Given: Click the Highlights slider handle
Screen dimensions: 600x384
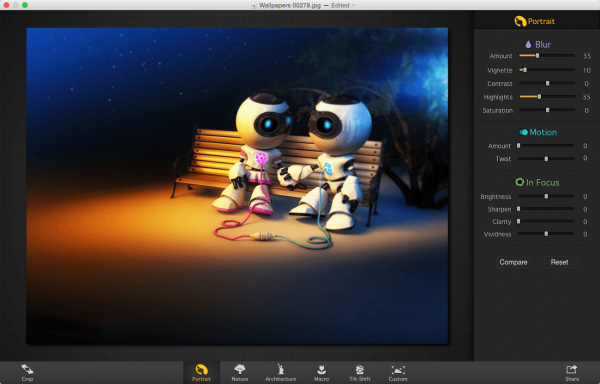Looking at the screenshot, I should click(539, 97).
